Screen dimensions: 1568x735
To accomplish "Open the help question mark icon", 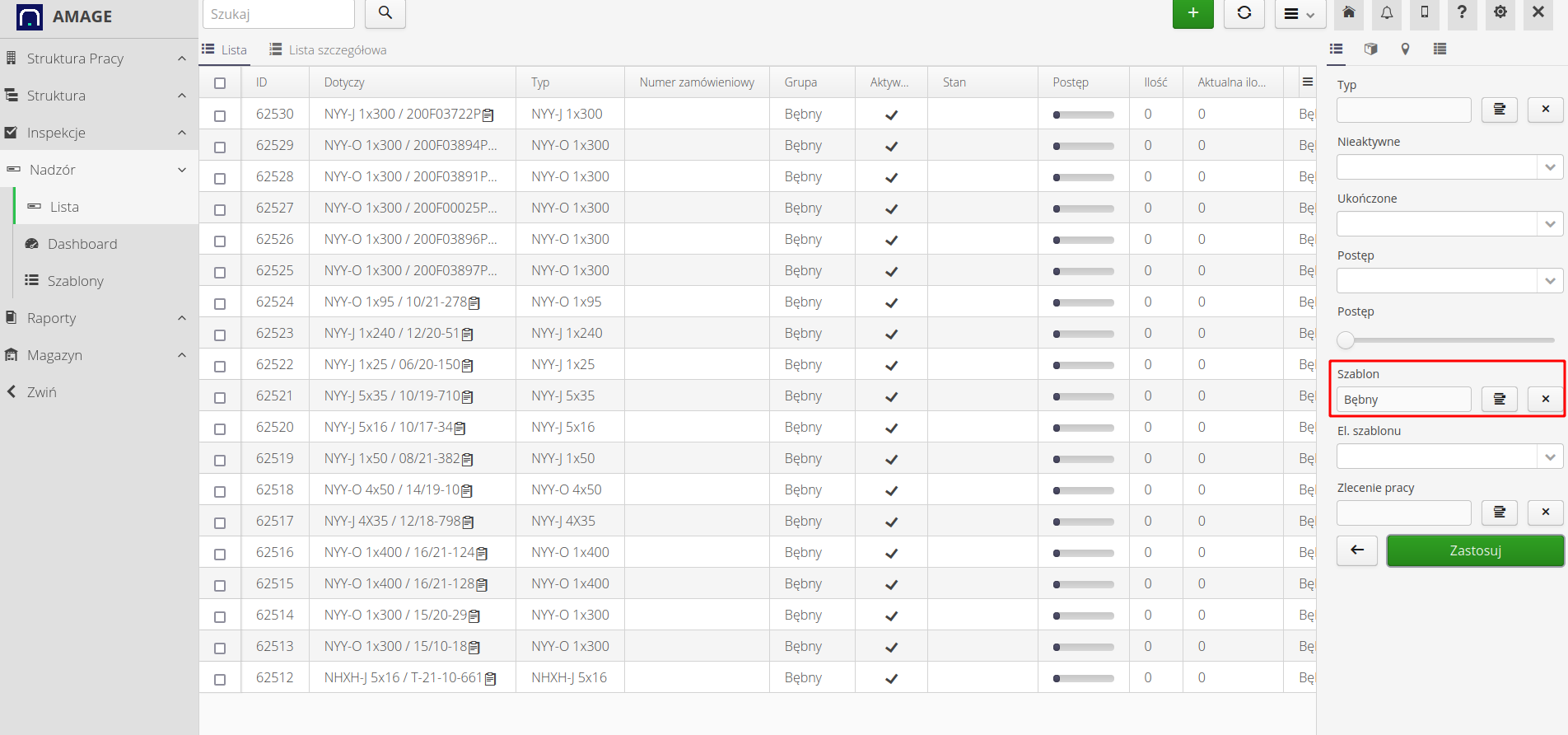I will click(1462, 13).
